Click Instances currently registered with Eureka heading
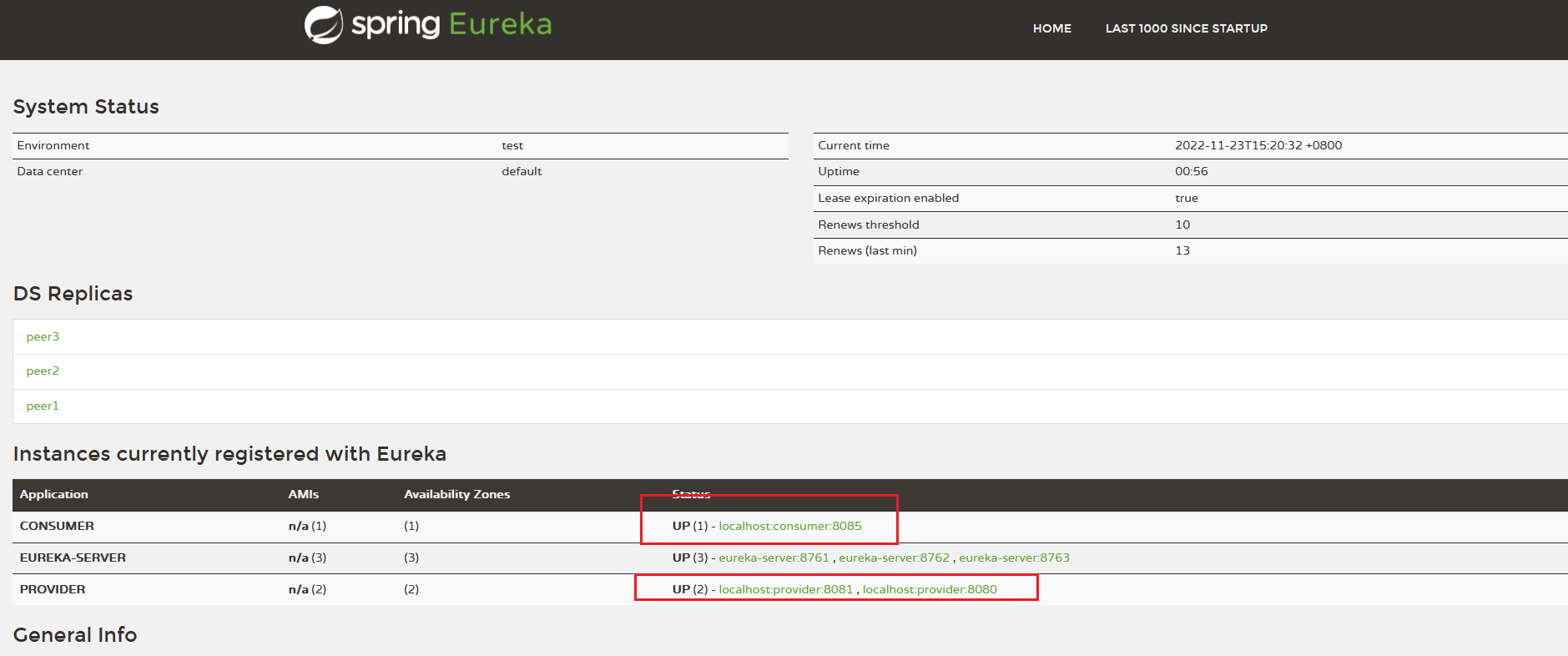 coord(229,454)
